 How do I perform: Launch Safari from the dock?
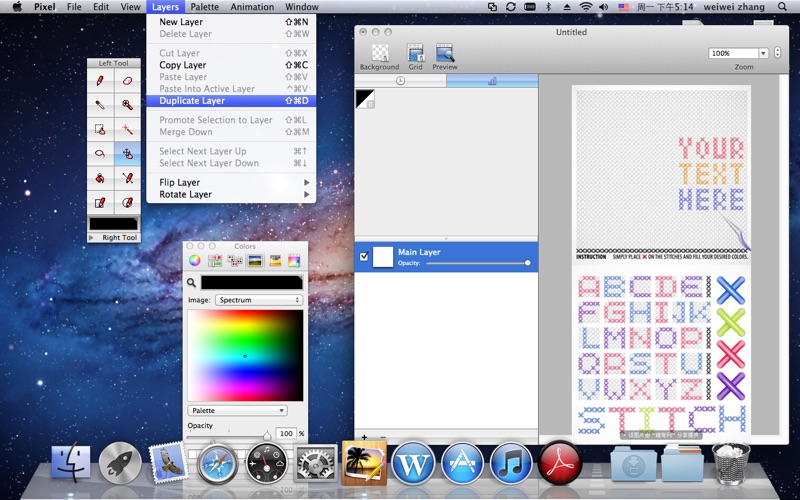click(x=217, y=463)
